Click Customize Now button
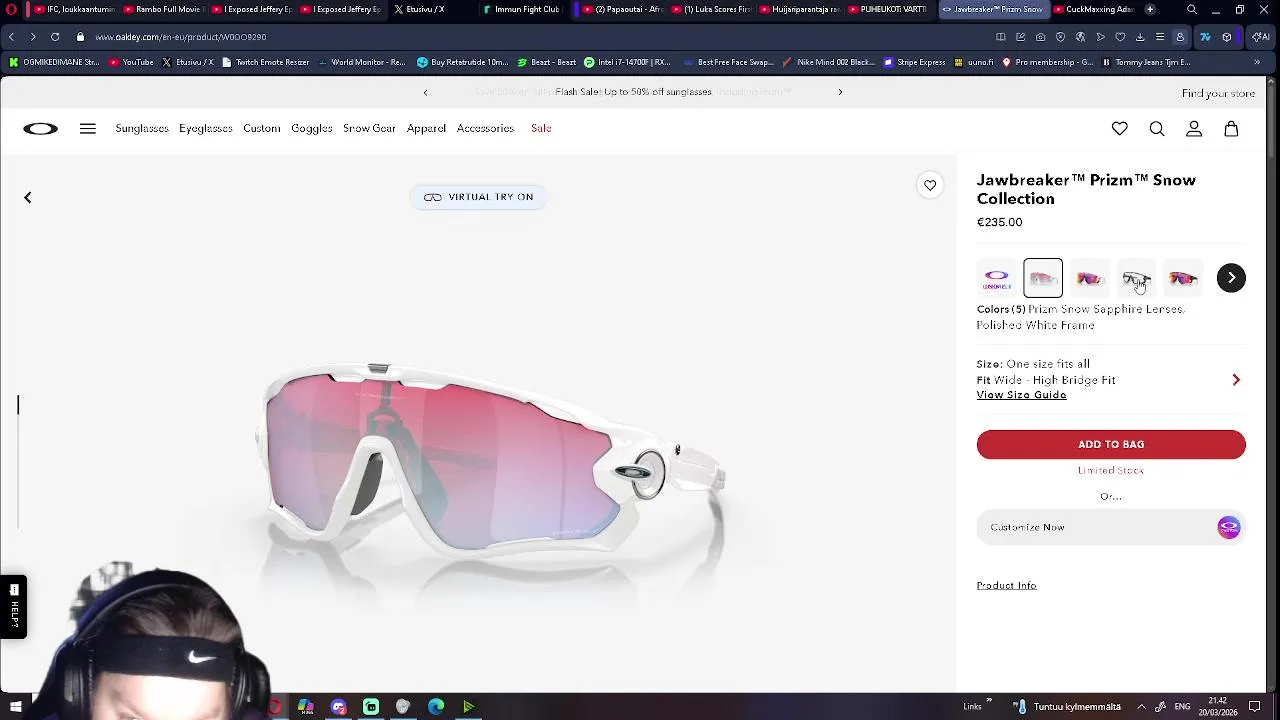Viewport: 1280px width, 720px height. point(1111,527)
